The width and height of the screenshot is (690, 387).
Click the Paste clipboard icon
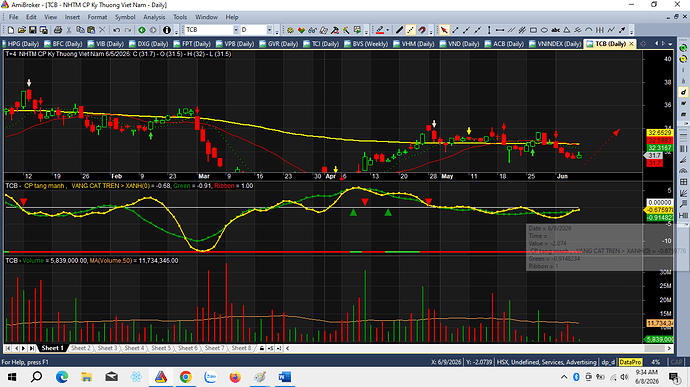click(91, 30)
